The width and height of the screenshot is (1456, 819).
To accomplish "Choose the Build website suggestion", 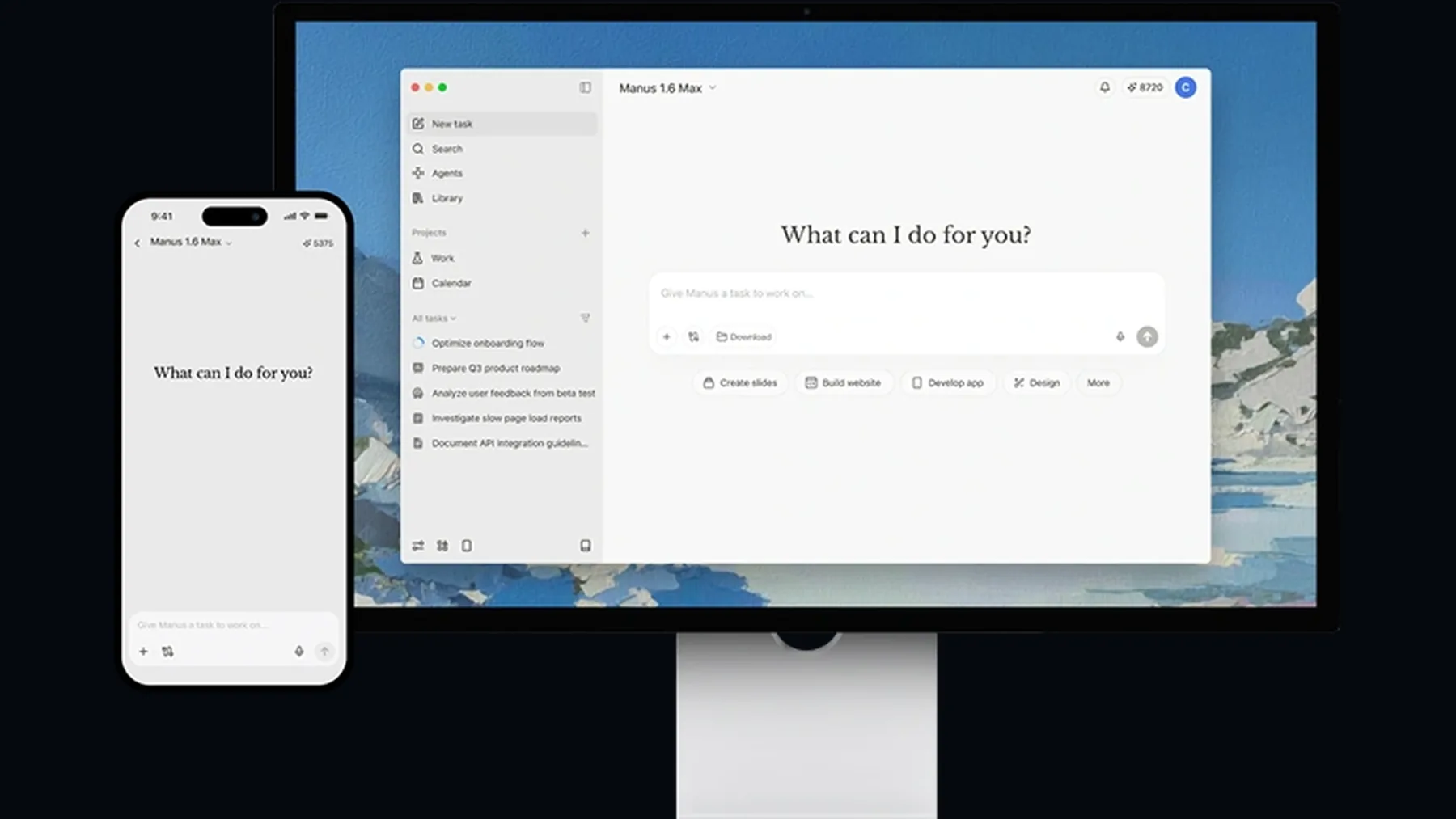I will pyautogui.click(x=843, y=382).
